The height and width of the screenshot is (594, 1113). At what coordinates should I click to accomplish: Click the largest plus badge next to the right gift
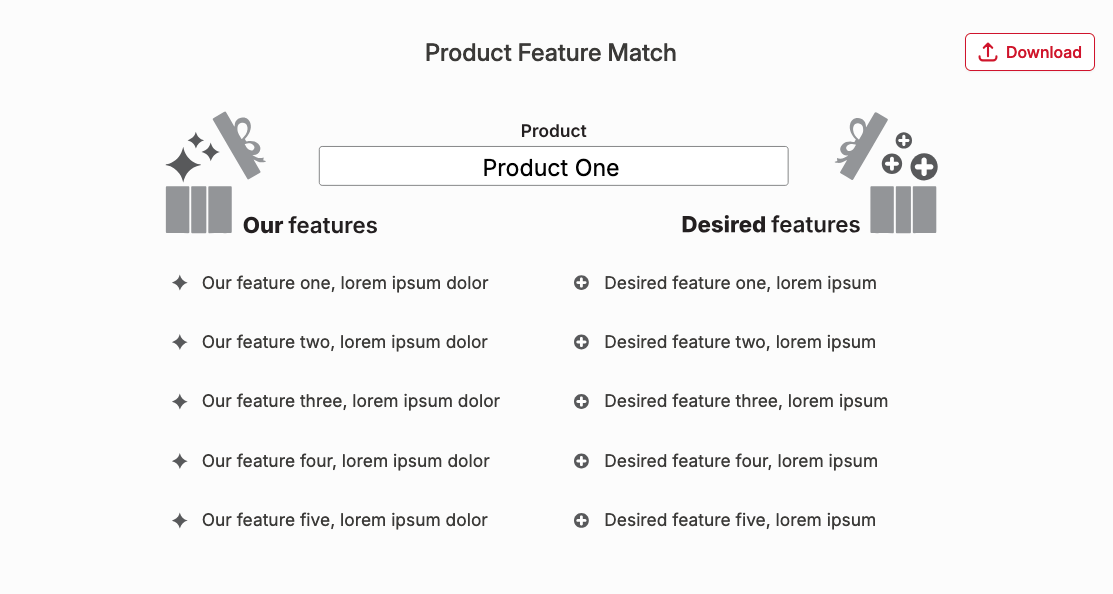922,167
